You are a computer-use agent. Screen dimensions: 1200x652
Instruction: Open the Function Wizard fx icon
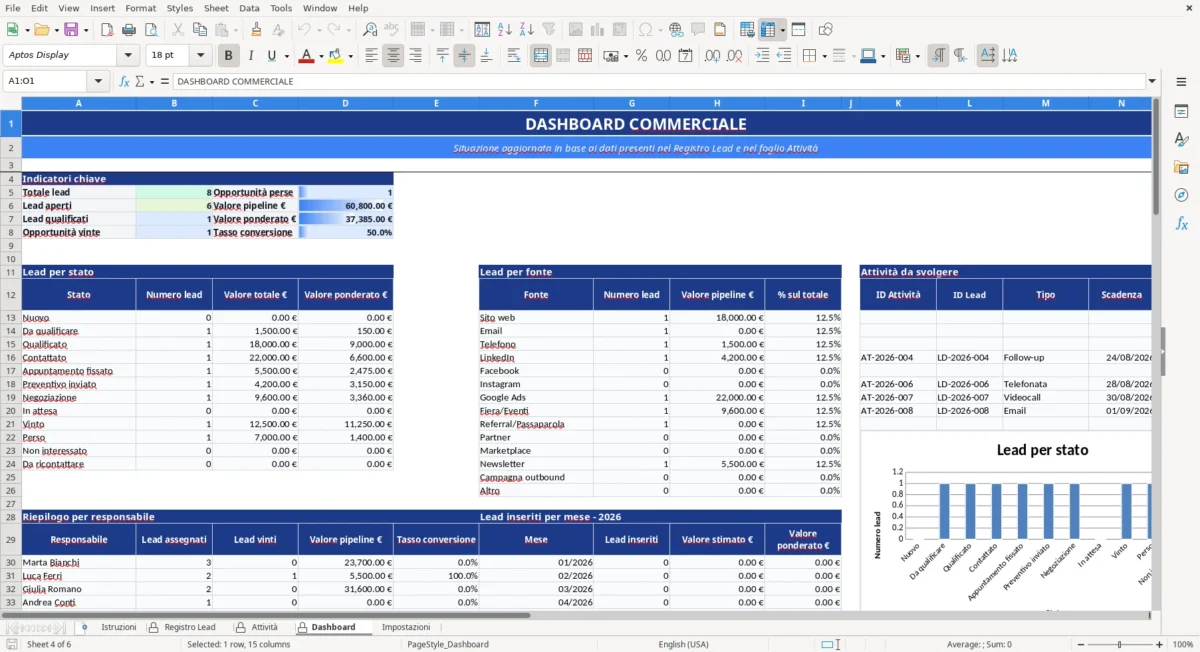click(x=124, y=81)
